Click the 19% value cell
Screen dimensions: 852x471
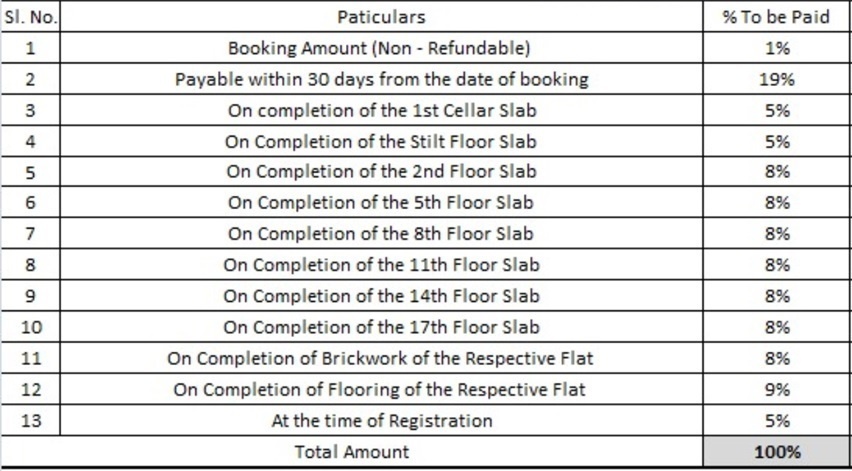pos(776,79)
